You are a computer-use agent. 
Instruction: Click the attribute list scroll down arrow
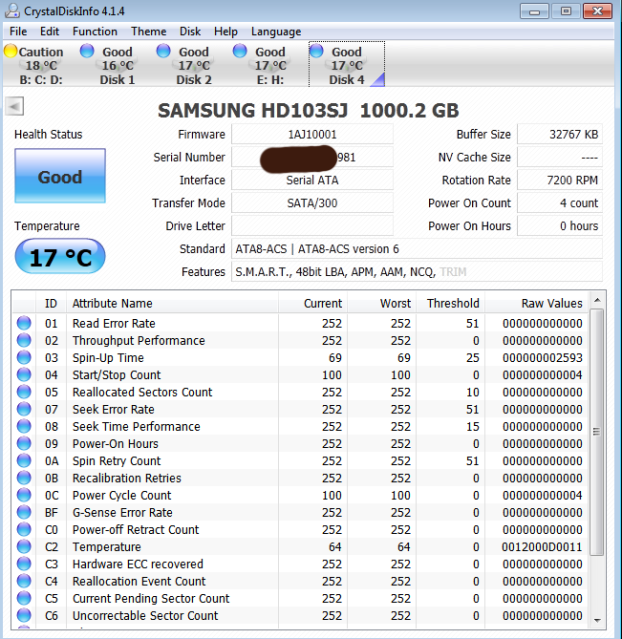[597, 620]
